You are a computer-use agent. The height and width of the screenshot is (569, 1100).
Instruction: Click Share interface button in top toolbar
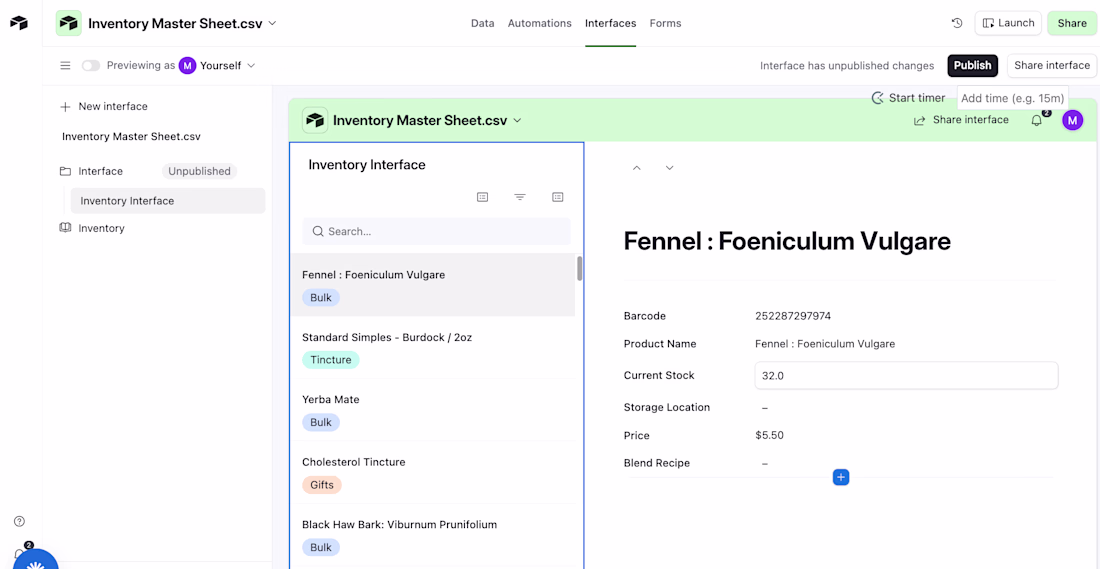pos(1052,65)
